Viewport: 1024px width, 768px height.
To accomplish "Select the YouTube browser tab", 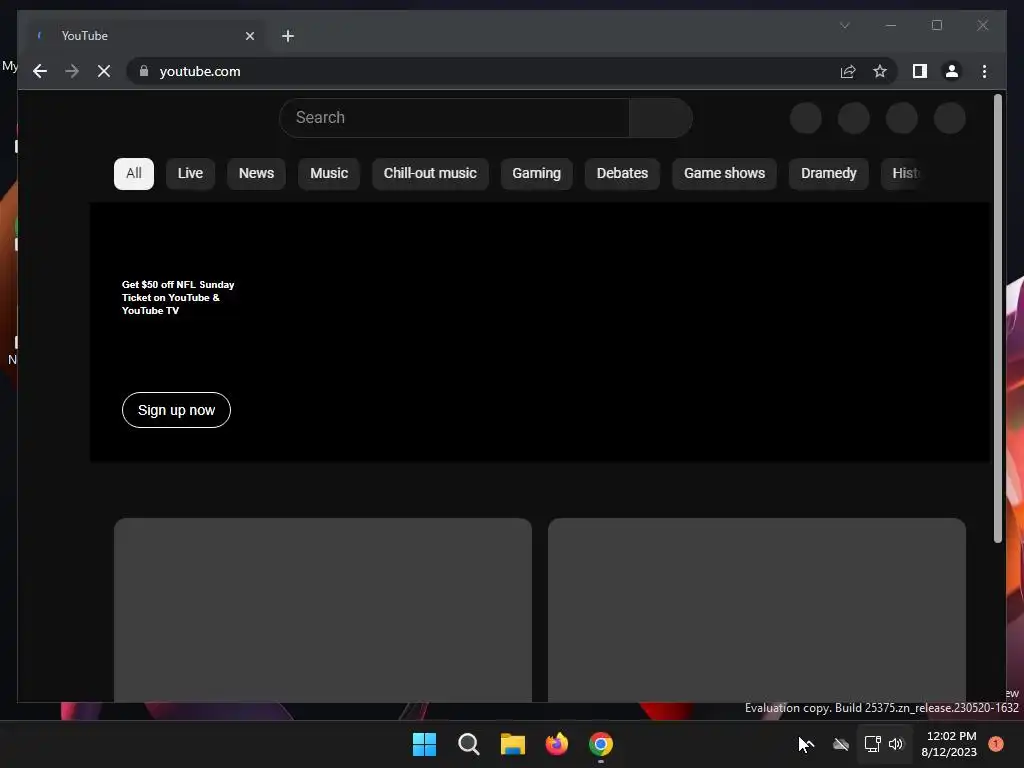I will (x=145, y=36).
